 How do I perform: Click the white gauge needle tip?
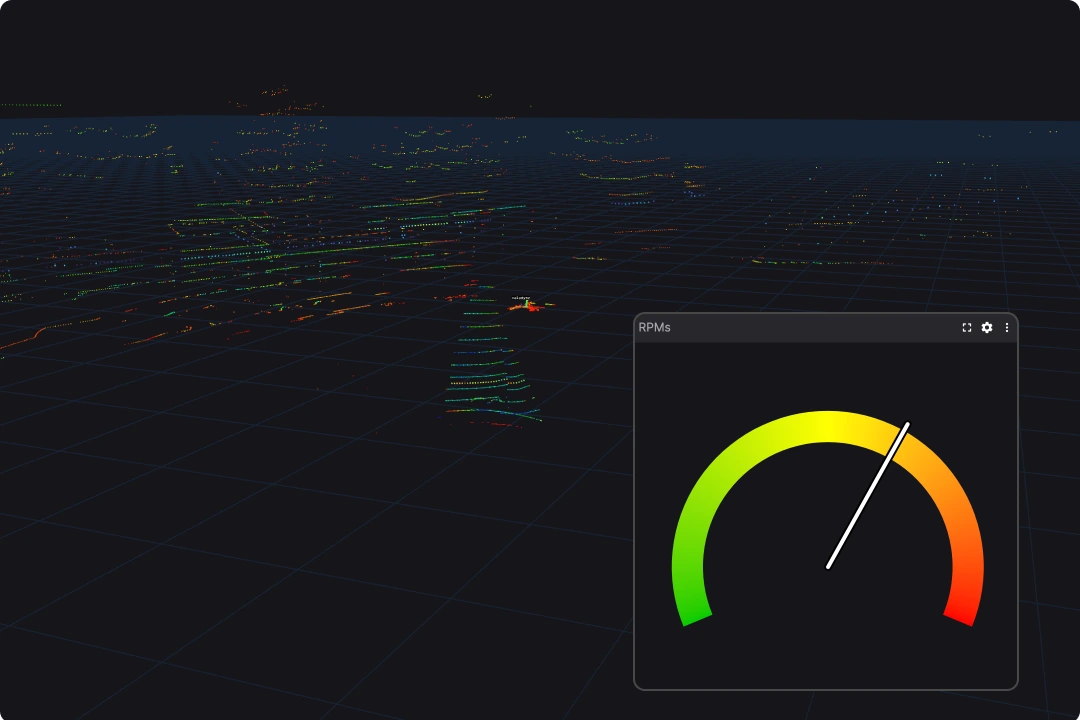(x=906, y=426)
